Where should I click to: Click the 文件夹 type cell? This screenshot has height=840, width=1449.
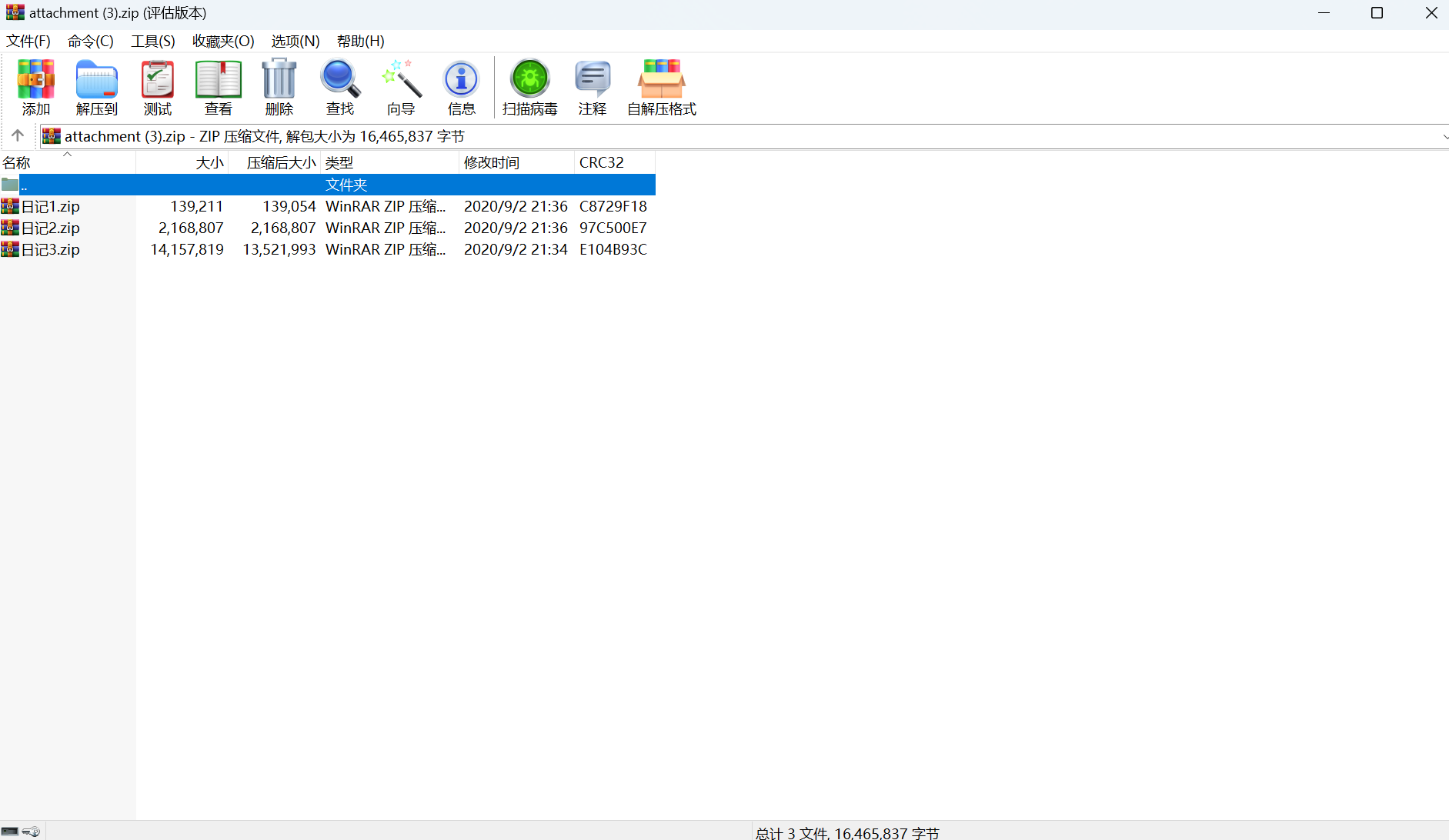point(346,185)
